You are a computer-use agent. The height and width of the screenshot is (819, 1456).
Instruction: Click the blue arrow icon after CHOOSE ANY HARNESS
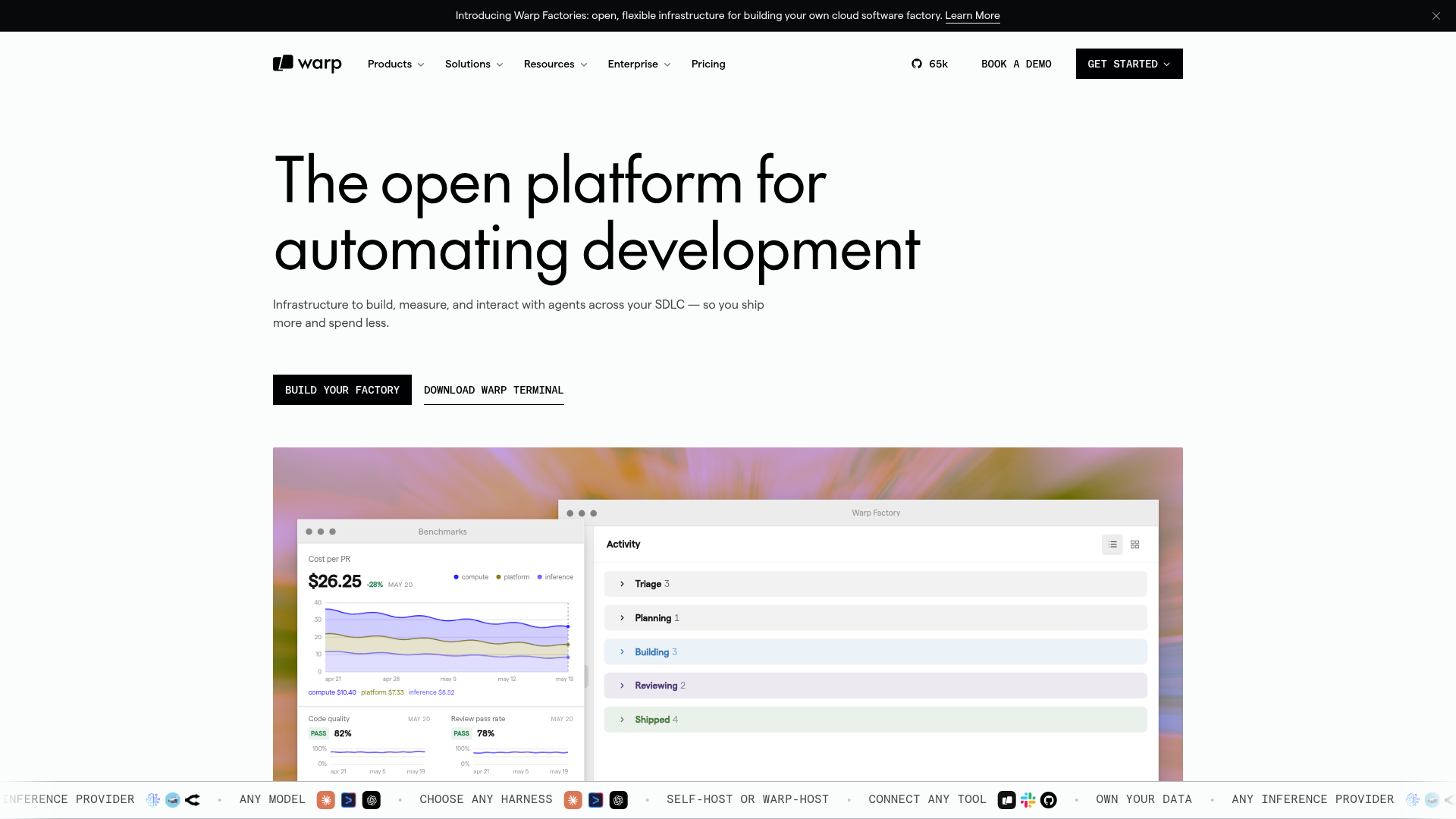[x=596, y=800]
